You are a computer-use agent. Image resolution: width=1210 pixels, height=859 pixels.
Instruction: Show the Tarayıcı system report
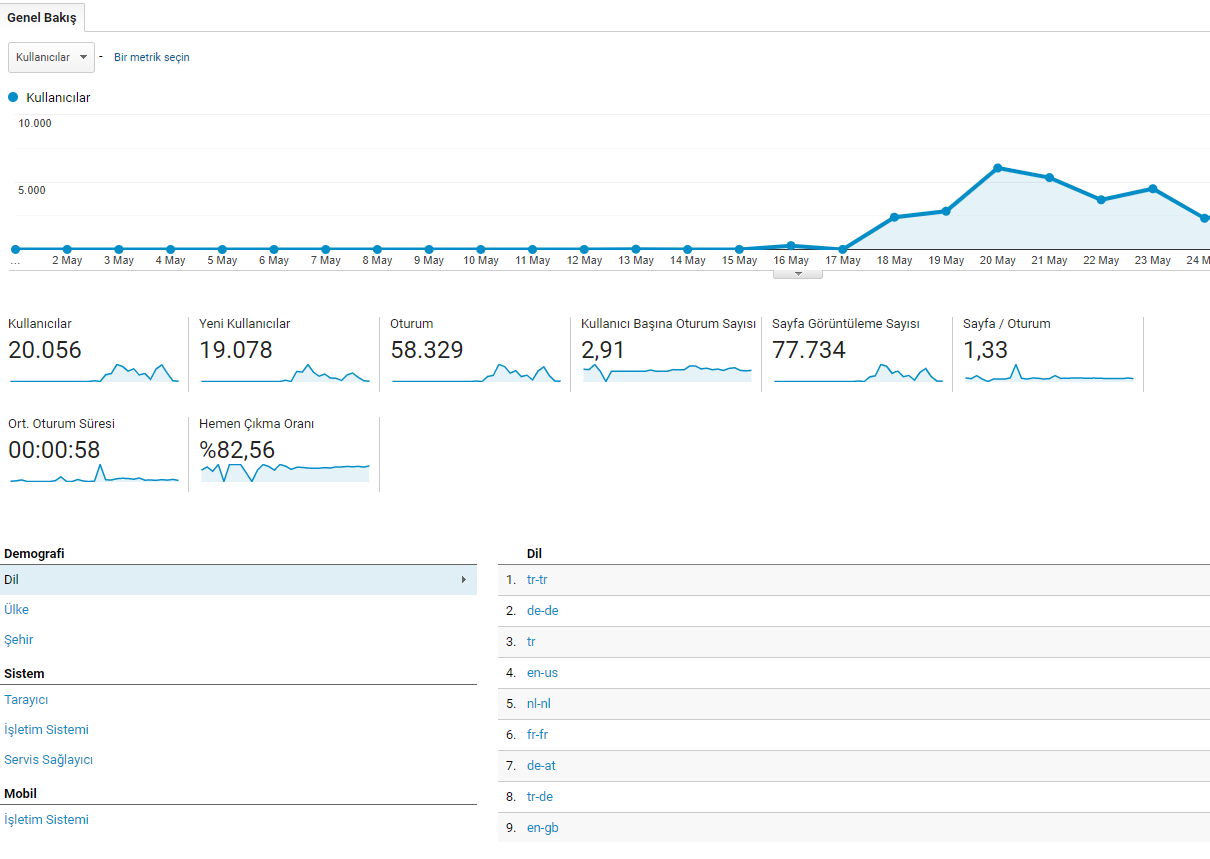coord(26,700)
